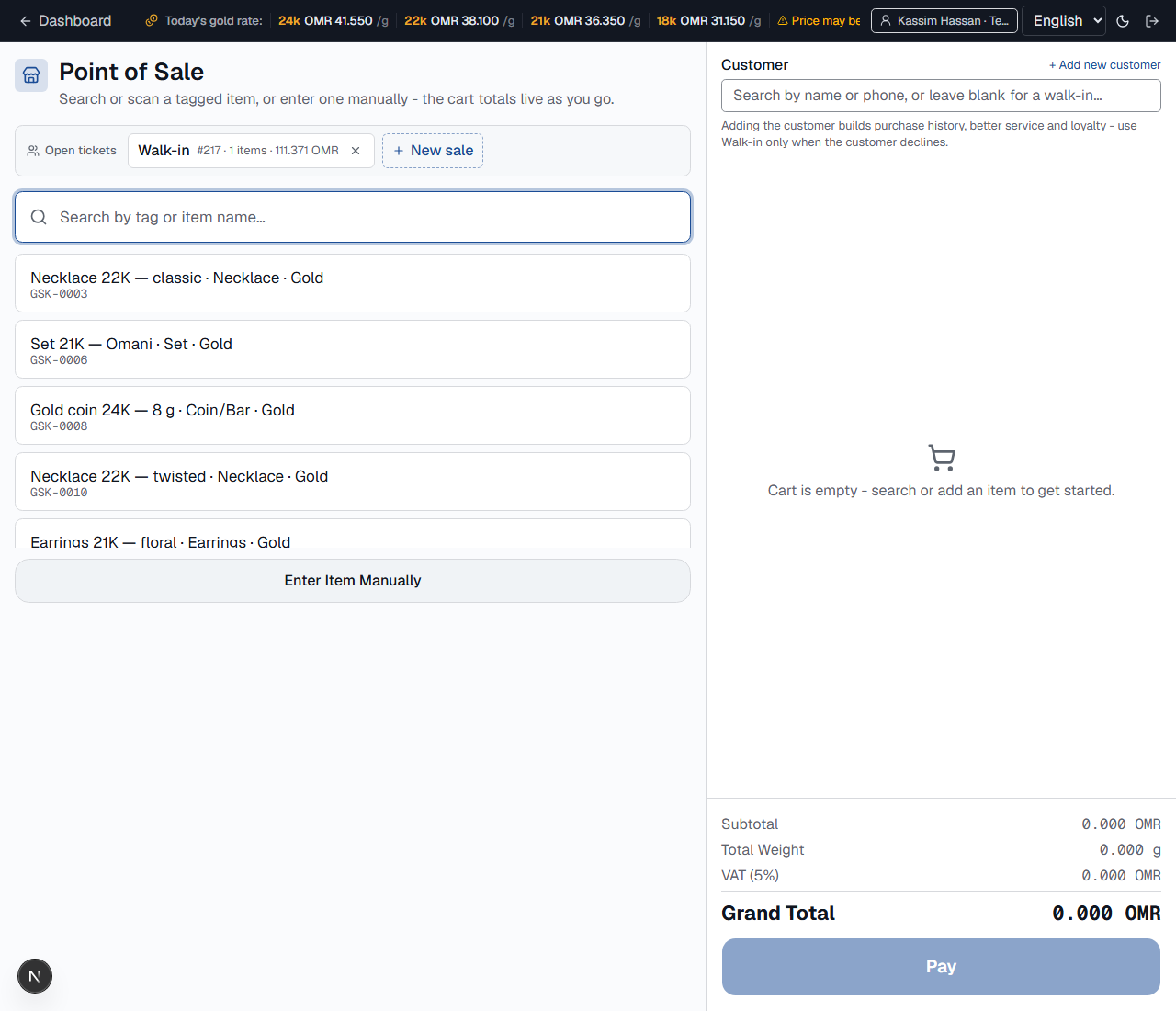The height and width of the screenshot is (1011, 1176).
Task: Click Add new customer link
Action: 1104,65
